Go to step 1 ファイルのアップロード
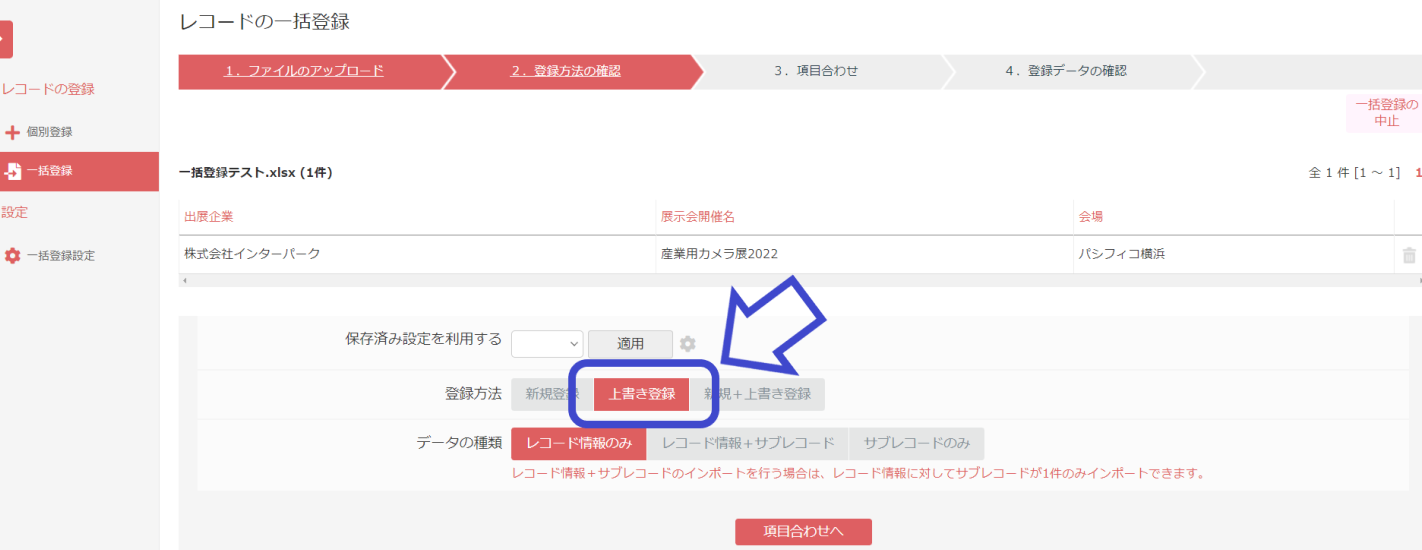This screenshot has height=550, width=1422. point(303,71)
